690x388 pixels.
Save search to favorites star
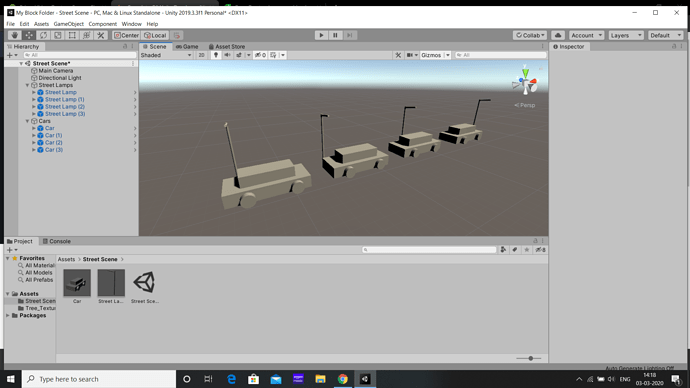[527, 250]
